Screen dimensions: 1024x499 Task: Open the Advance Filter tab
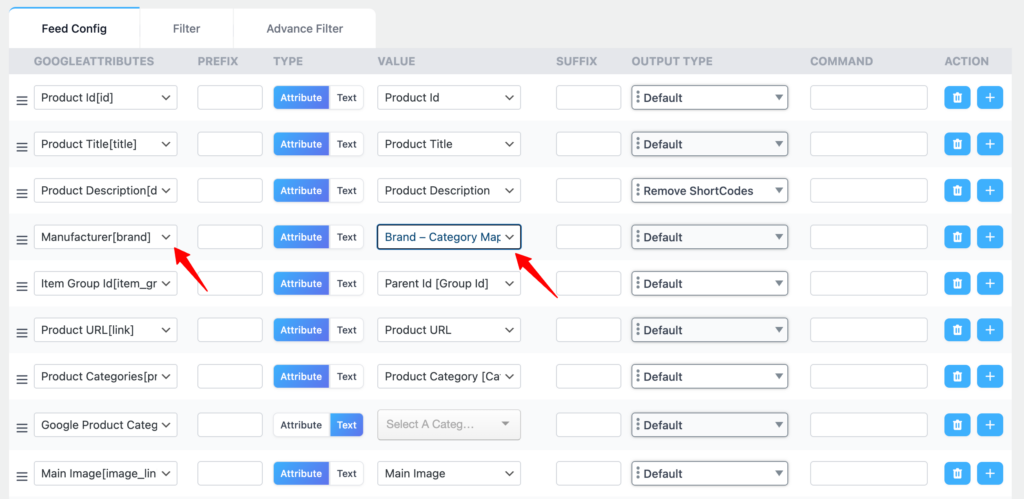[x=304, y=29]
